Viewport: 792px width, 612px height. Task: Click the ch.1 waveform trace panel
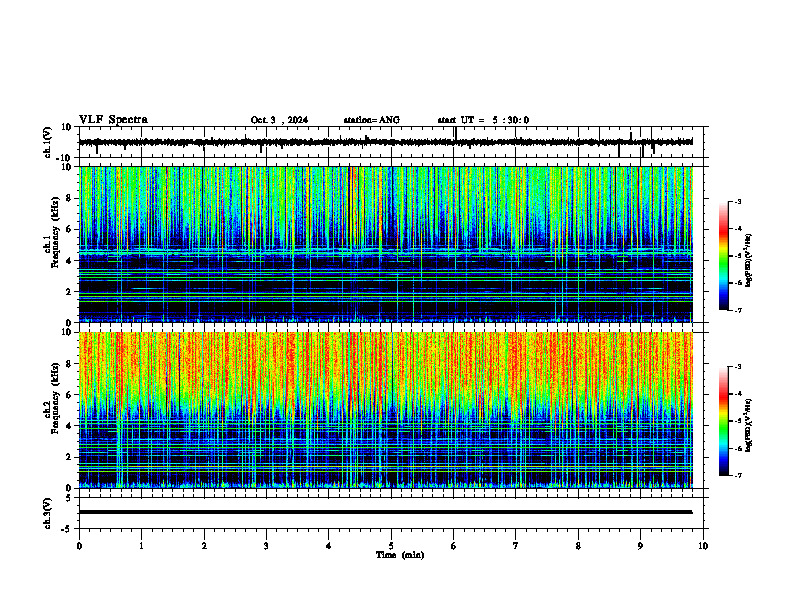pos(393,142)
